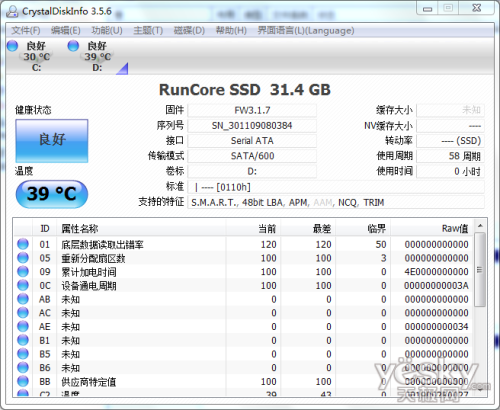Screen dimensions: 500x410
Task: Click status orb for attribute 01
Action: 23,244
